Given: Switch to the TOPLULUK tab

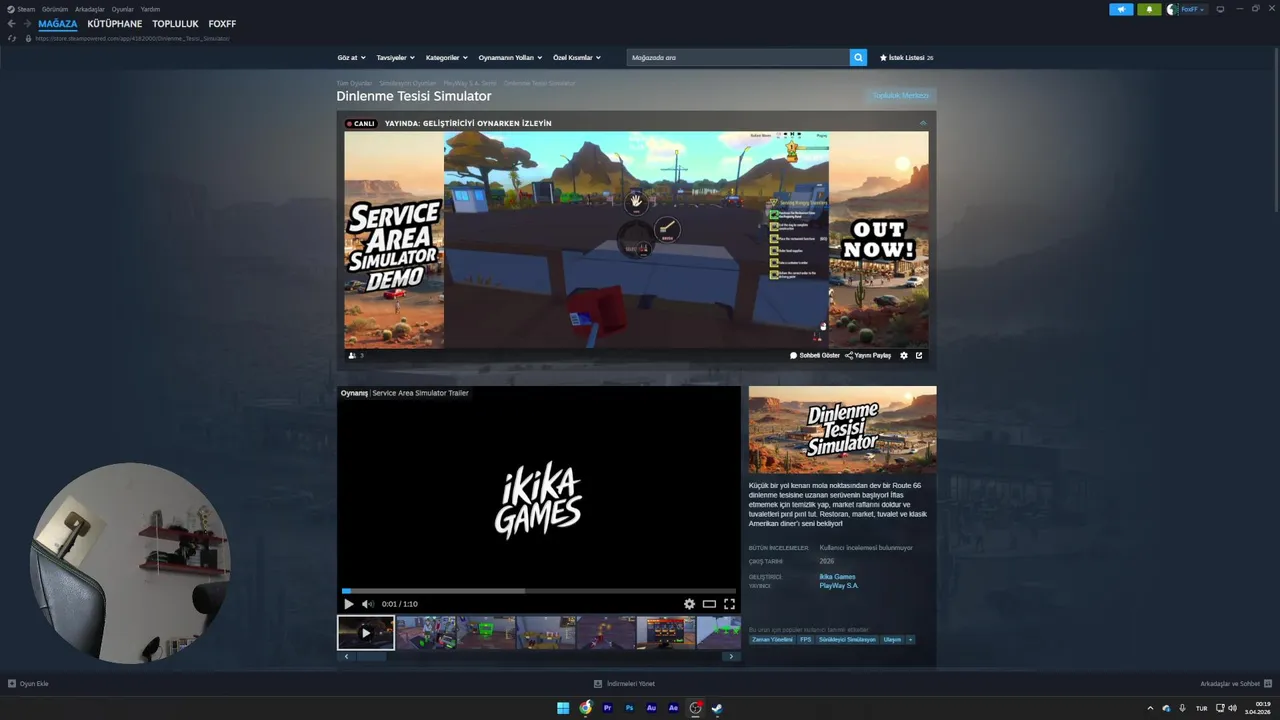Looking at the screenshot, I should (x=175, y=24).
